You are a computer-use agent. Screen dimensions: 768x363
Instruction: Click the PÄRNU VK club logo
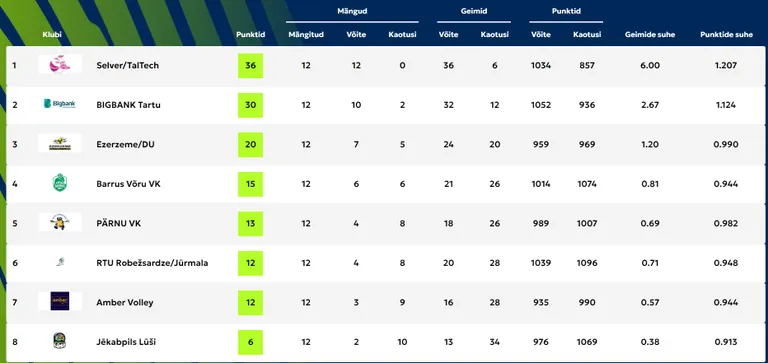pos(60,223)
